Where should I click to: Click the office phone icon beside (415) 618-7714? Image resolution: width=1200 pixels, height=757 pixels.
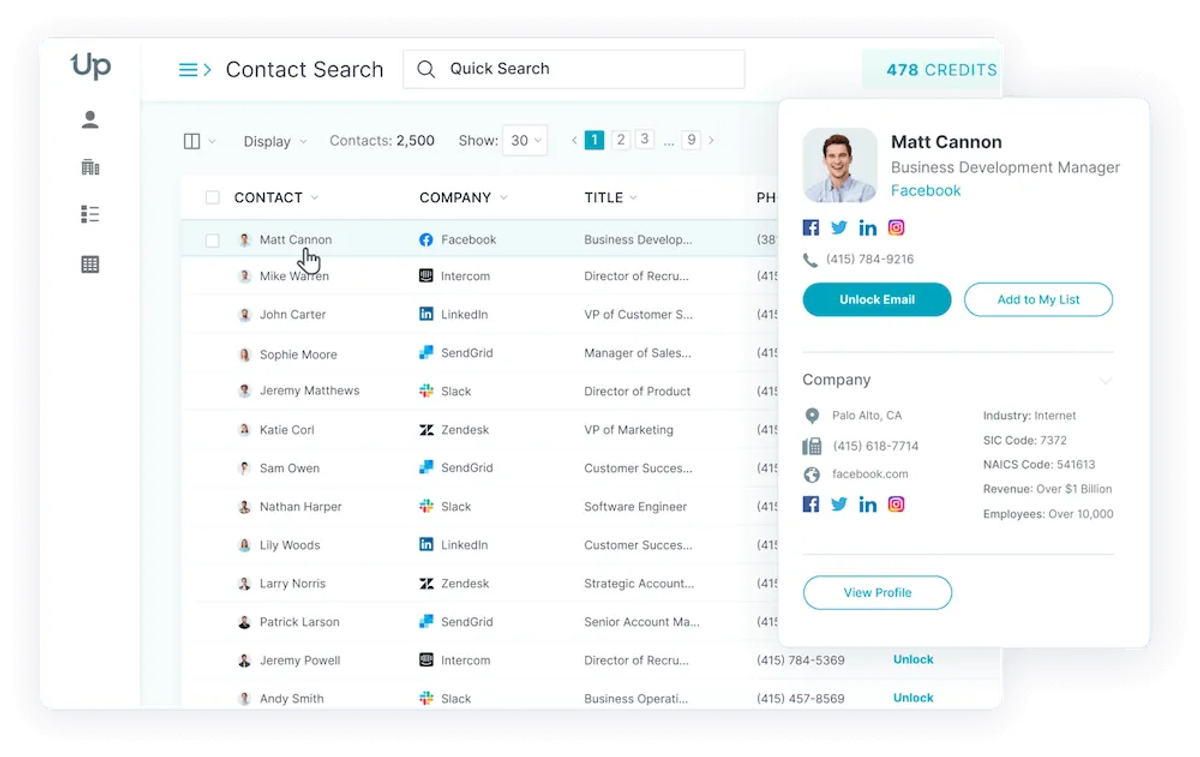pos(812,446)
